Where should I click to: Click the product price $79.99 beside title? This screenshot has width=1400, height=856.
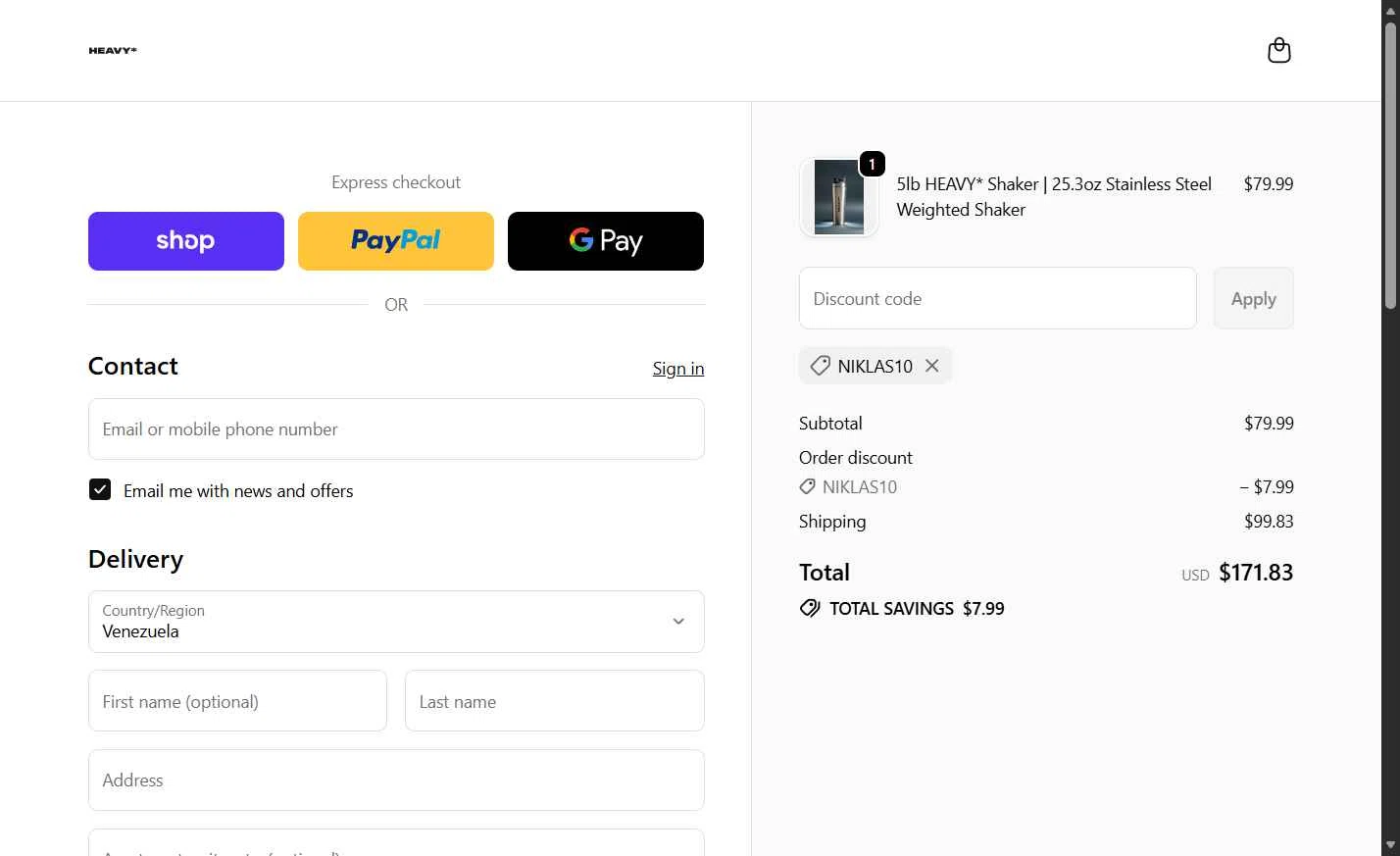(1269, 184)
